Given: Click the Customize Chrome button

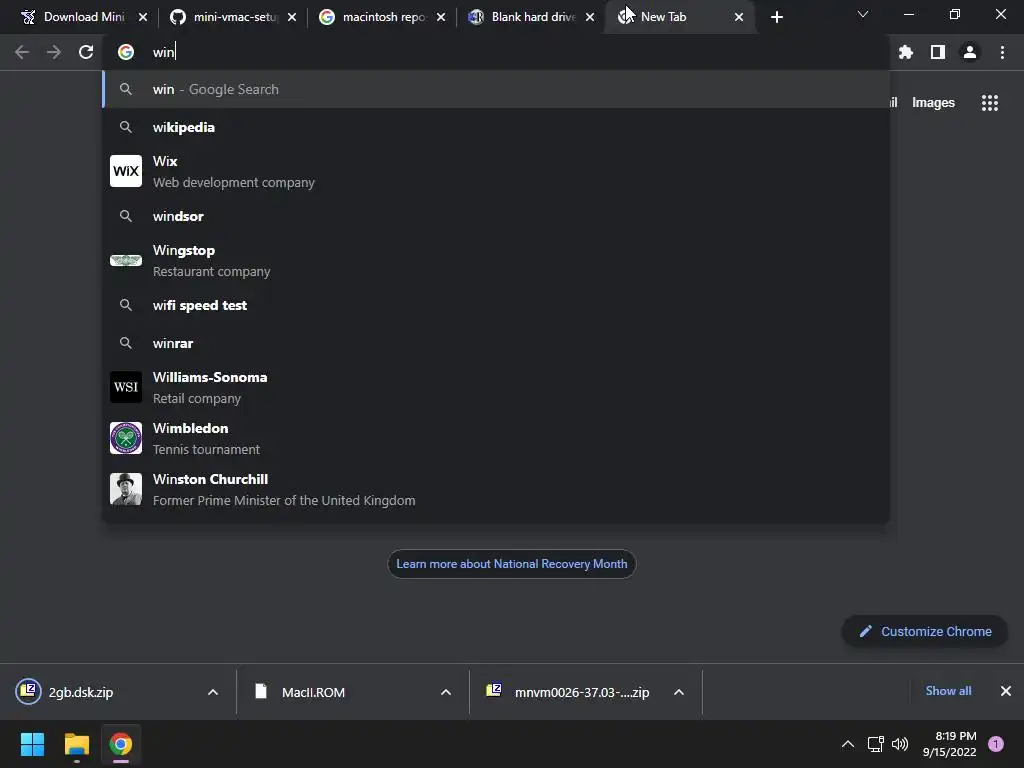Looking at the screenshot, I should click(925, 632).
